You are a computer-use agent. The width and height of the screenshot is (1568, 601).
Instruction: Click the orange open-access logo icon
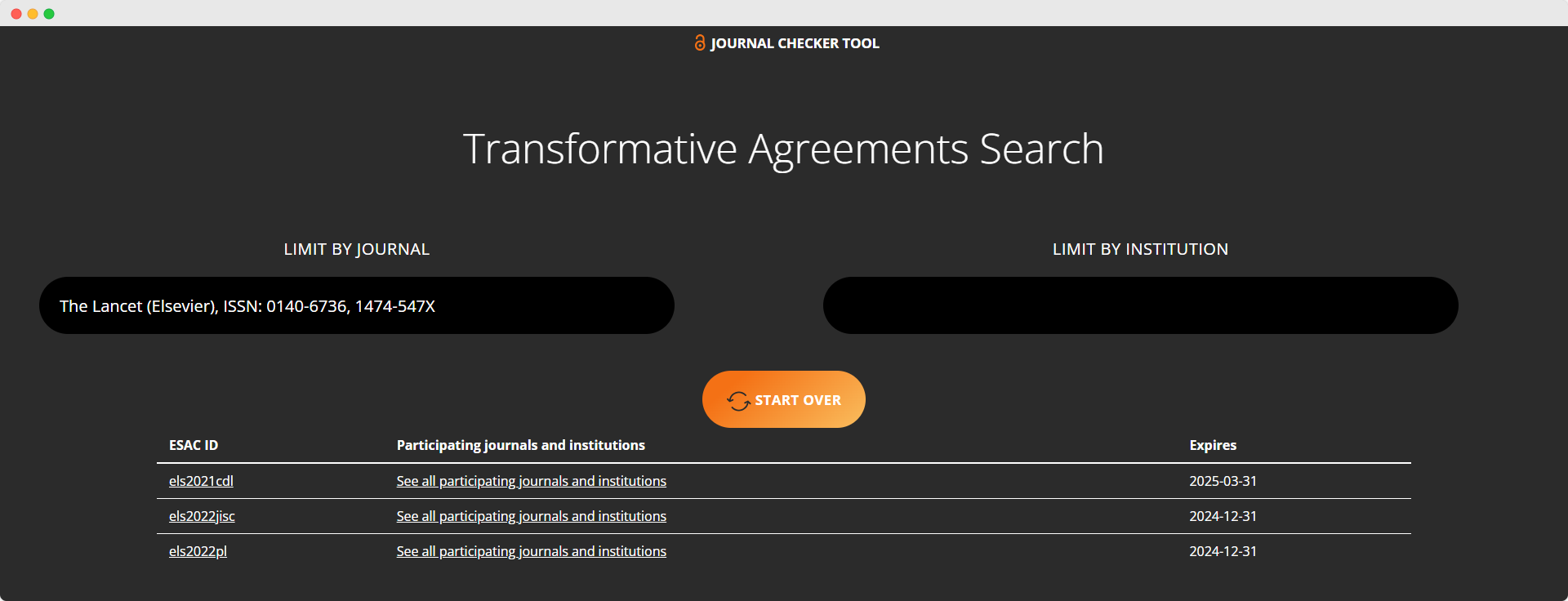coord(700,42)
